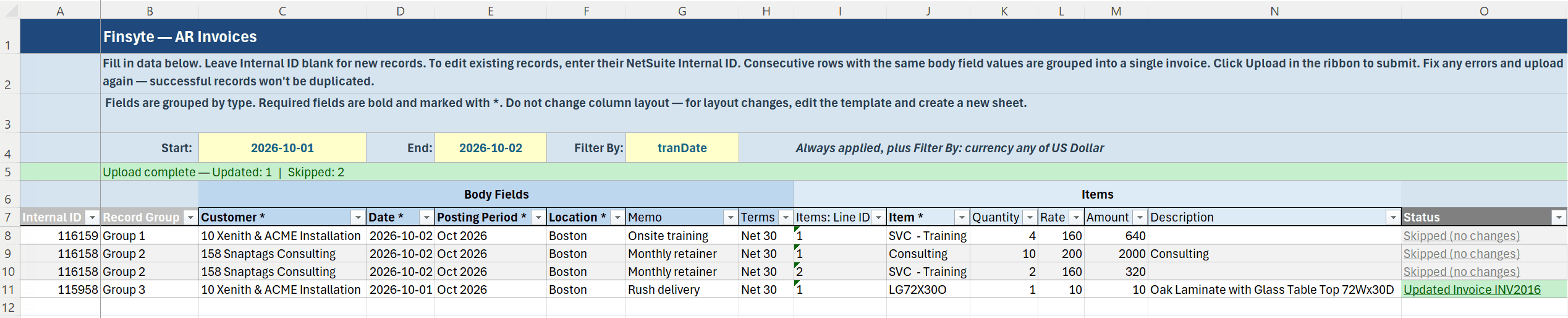Select the Onsite training memo cell
Image resolution: width=1568 pixels, height=318 pixels.
point(682,236)
